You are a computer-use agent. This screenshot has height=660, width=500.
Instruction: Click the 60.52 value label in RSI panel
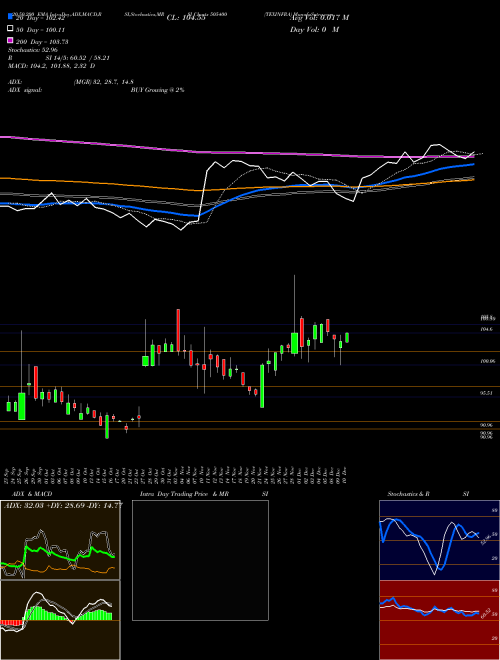click(486, 614)
